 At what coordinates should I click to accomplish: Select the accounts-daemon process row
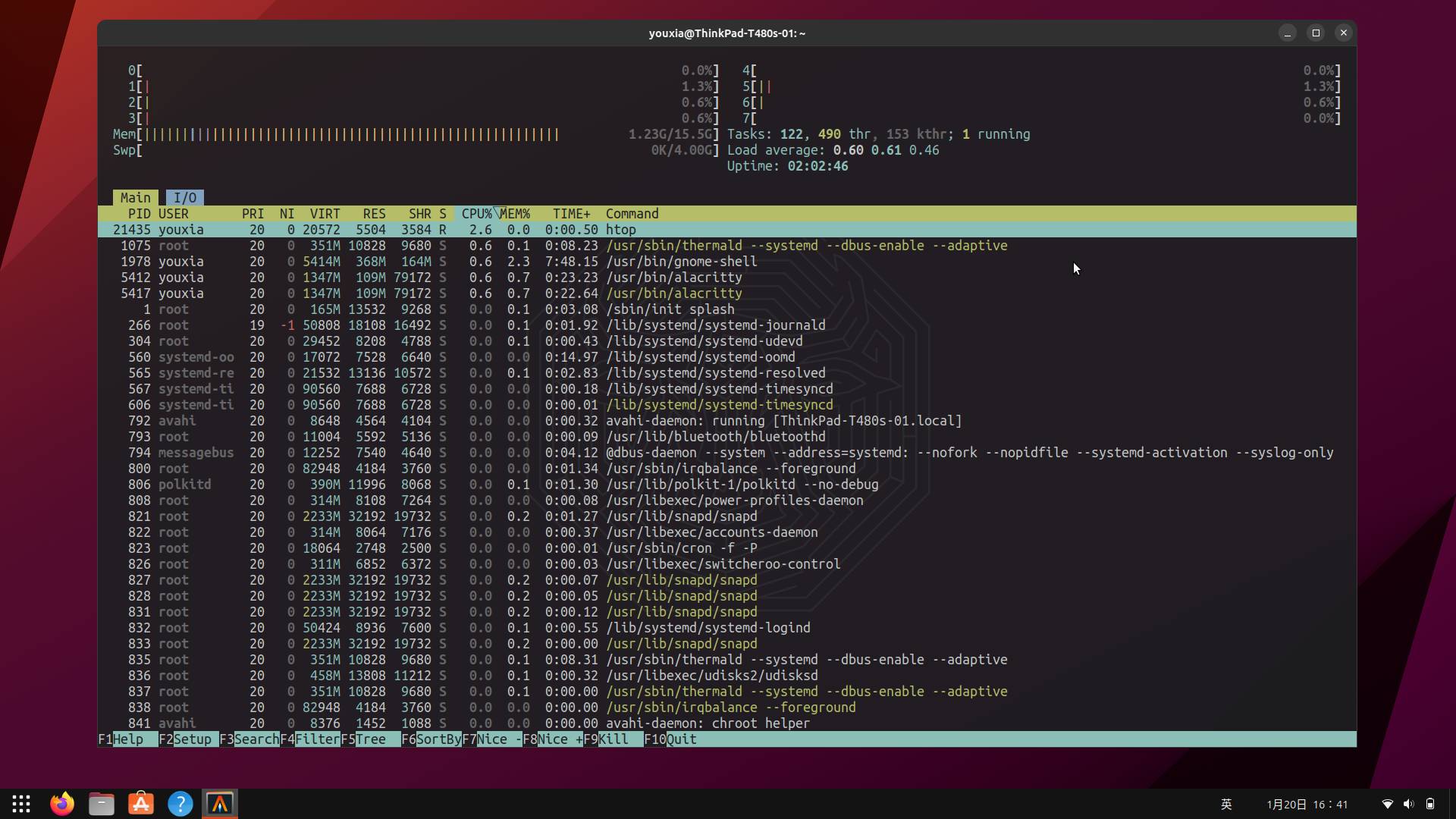pyautogui.click(x=727, y=532)
